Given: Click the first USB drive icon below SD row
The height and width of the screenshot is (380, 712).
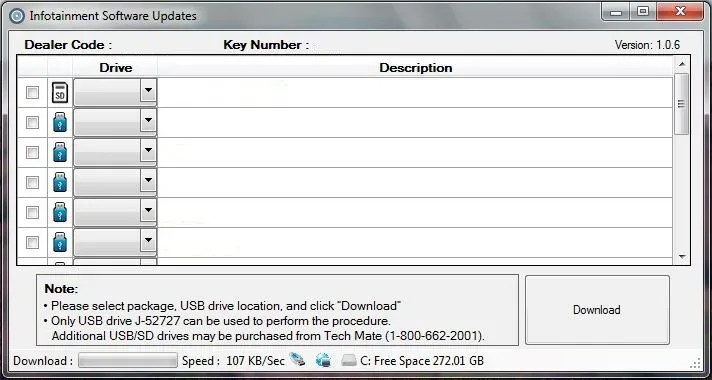Looking at the screenshot, I should pyautogui.click(x=60, y=123).
